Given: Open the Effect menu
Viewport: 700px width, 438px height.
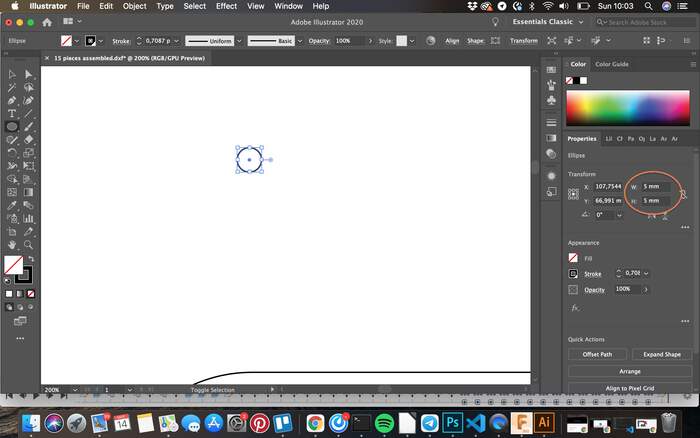Looking at the screenshot, I should pyautogui.click(x=226, y=6).
